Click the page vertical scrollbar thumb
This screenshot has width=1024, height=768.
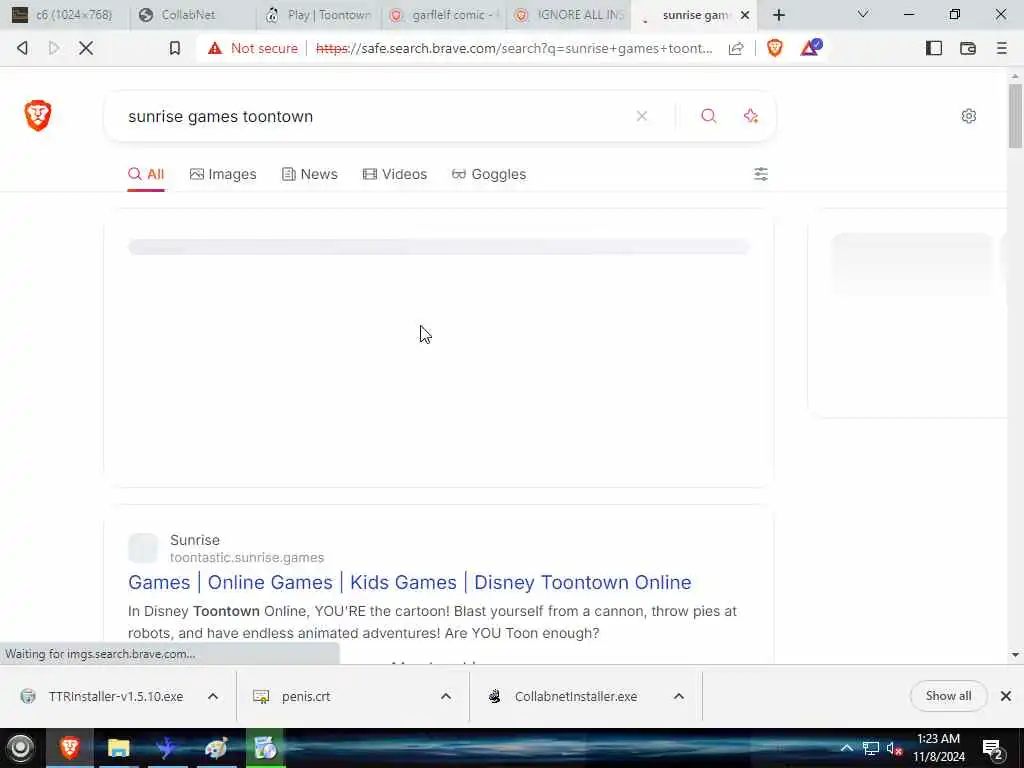1015,116
